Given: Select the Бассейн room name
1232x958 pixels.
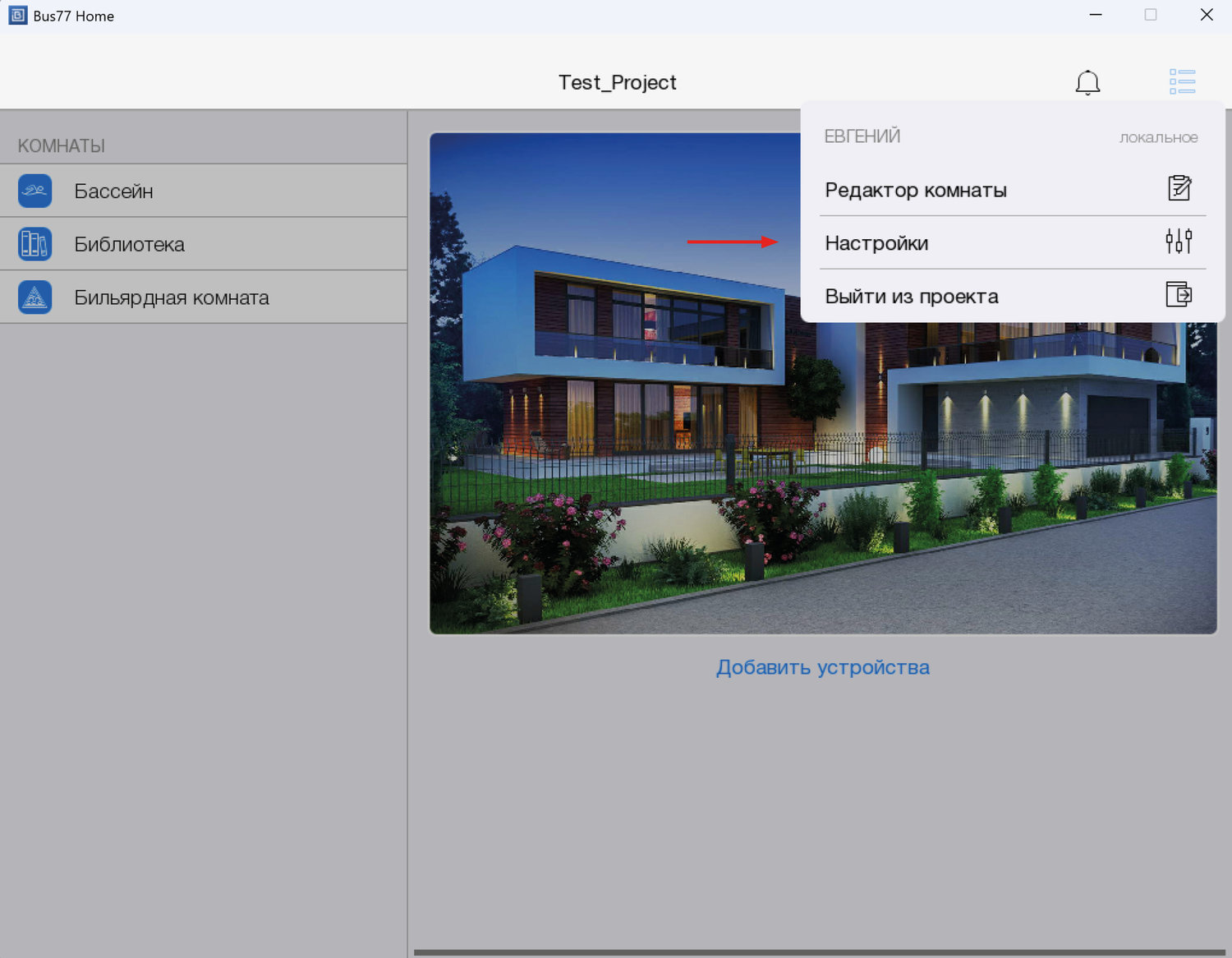Looking at the screenshot, I should (113, 191).
